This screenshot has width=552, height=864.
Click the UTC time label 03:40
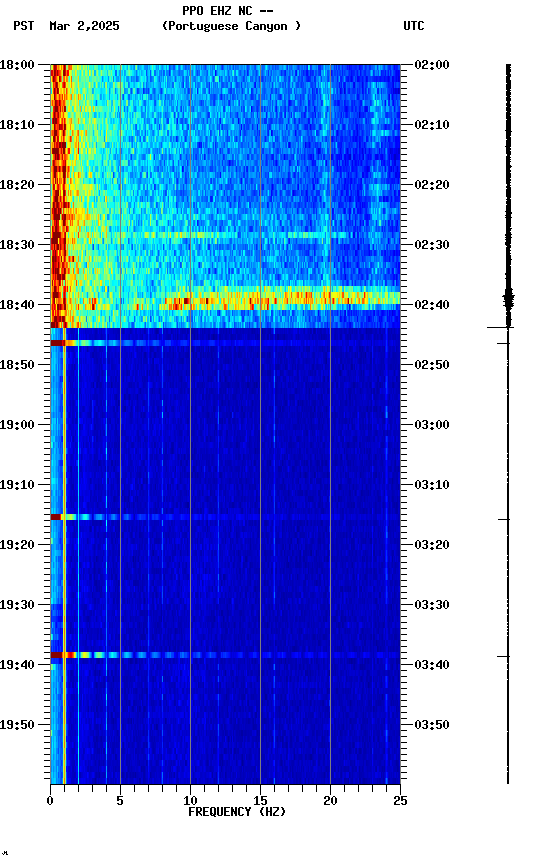coord(432,665)
